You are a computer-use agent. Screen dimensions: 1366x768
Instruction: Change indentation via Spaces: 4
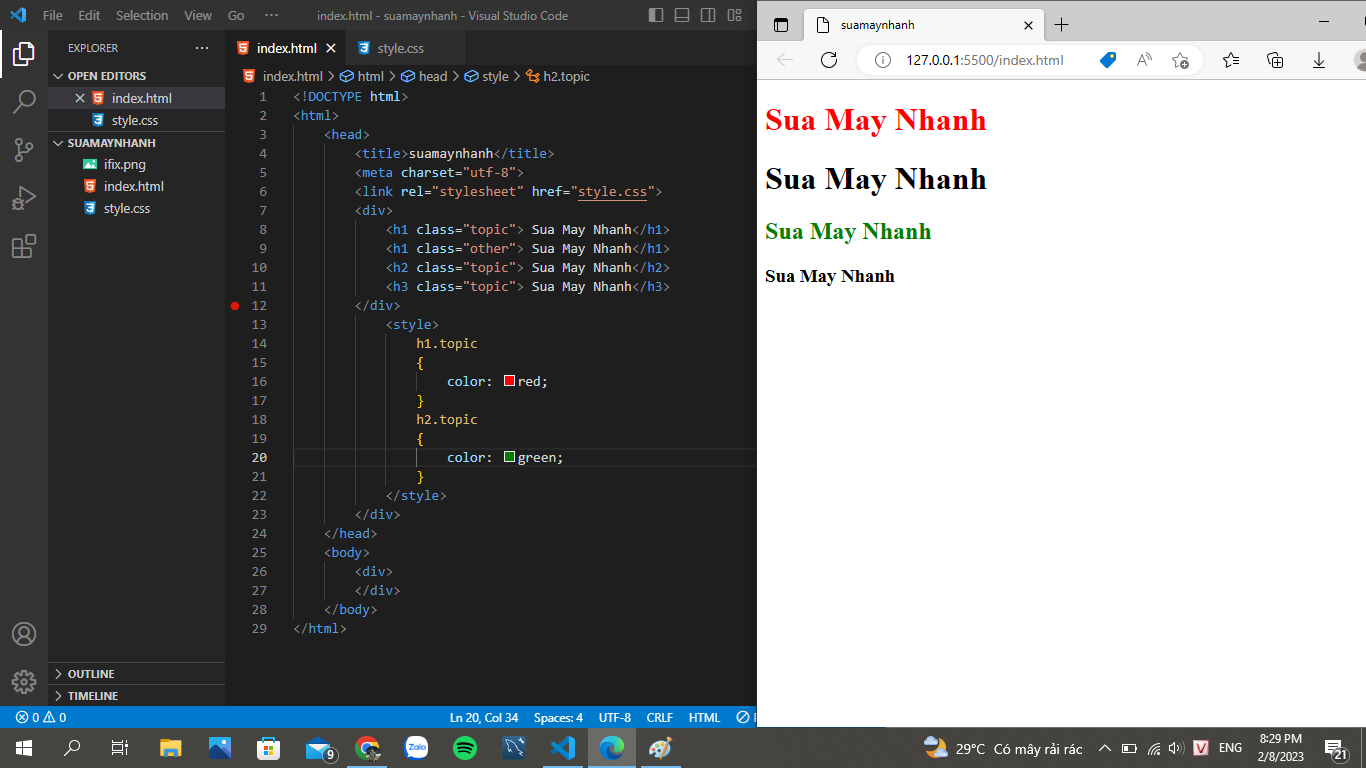pos(558,717)
